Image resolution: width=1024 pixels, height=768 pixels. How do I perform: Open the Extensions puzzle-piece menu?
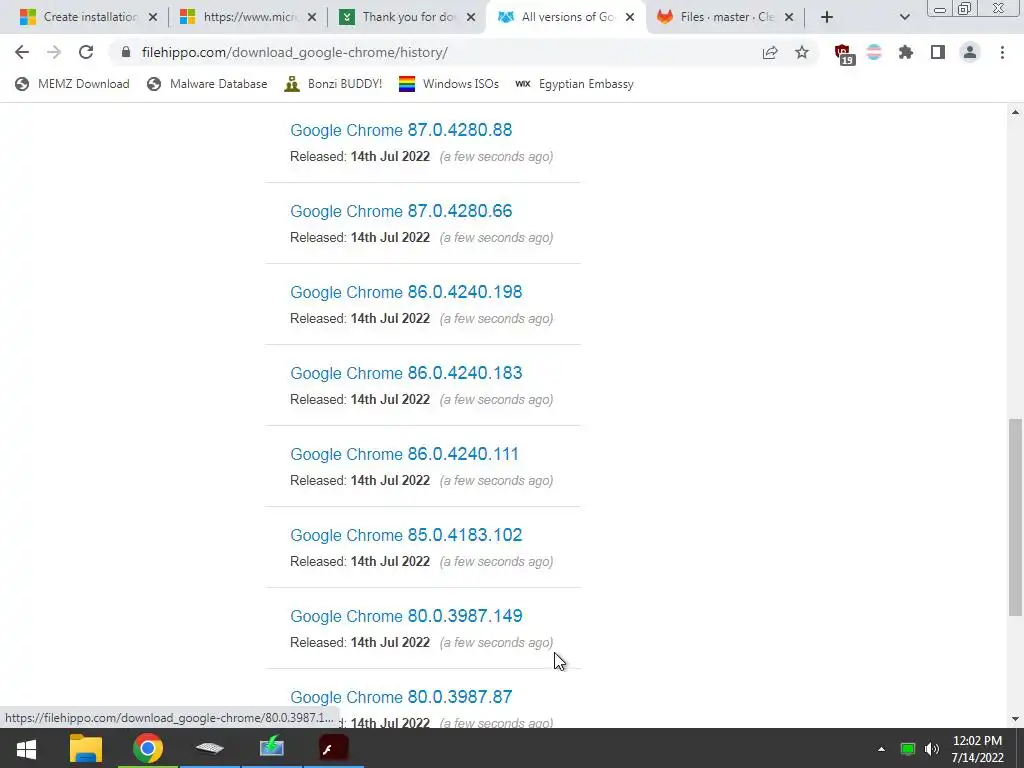tap(906, 52)
